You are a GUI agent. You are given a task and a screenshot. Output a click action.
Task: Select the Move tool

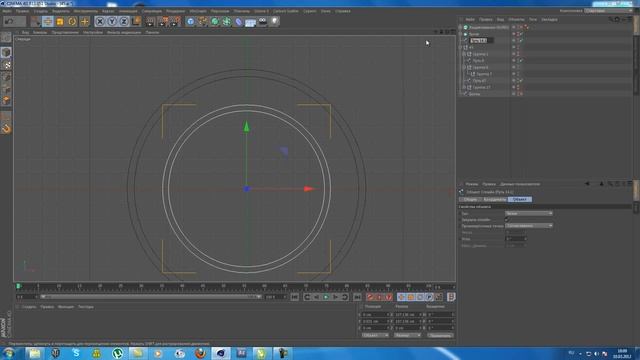click(48, 21)
